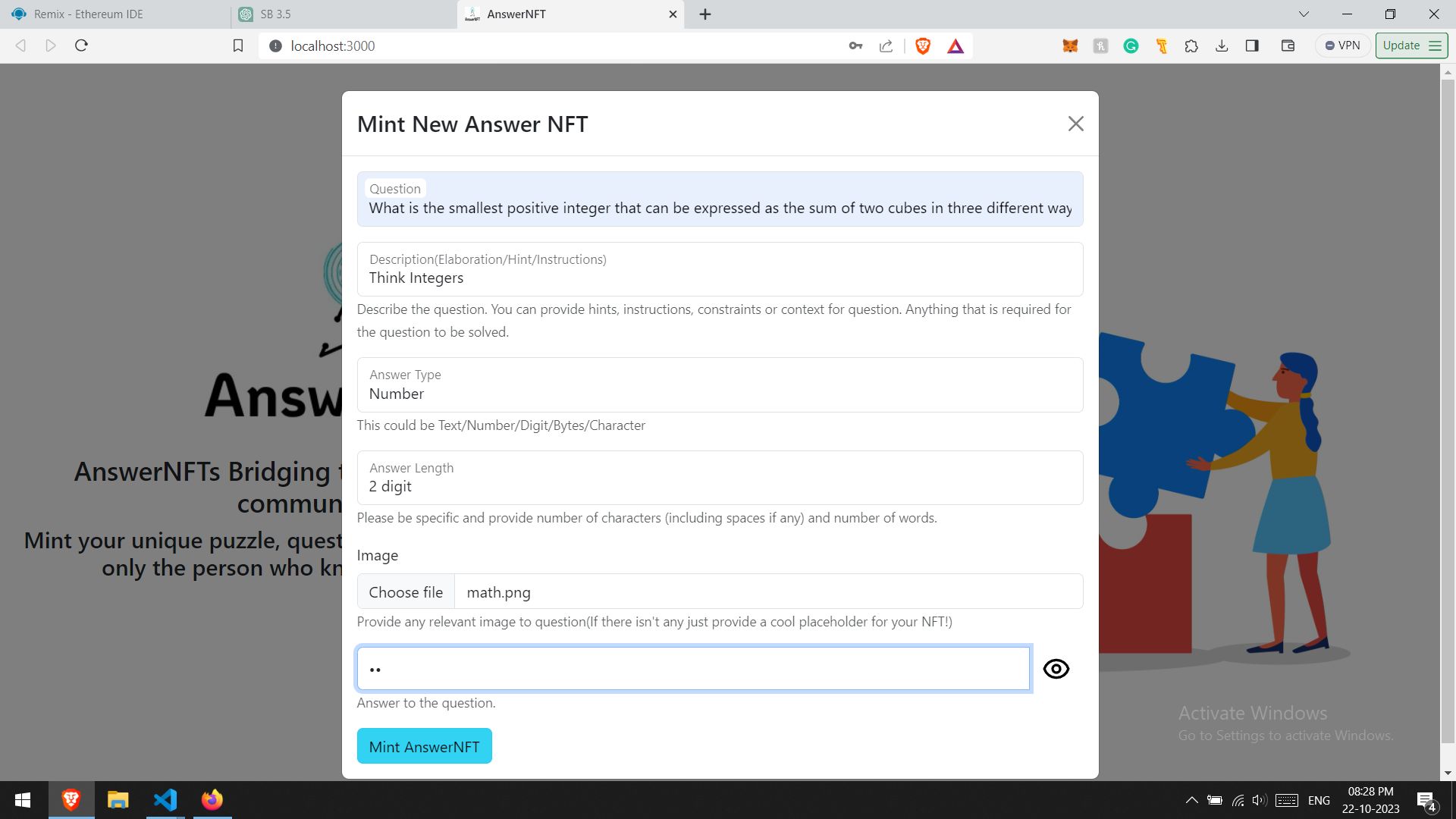Viewport: 1456px width, 819px height.
Task: Focus the Answer Type field
Action: click(720, 385)
